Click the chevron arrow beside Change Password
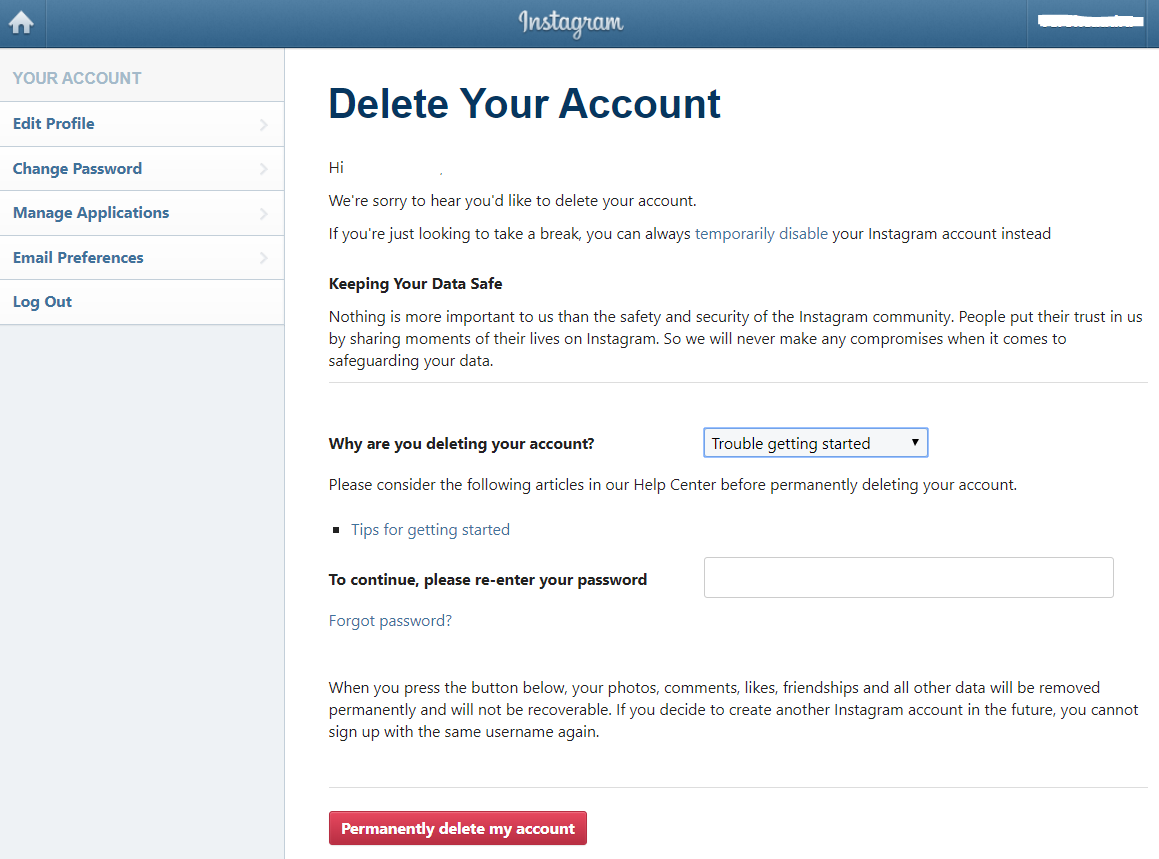Screen dimensions: 1159x859 (264, 169)
